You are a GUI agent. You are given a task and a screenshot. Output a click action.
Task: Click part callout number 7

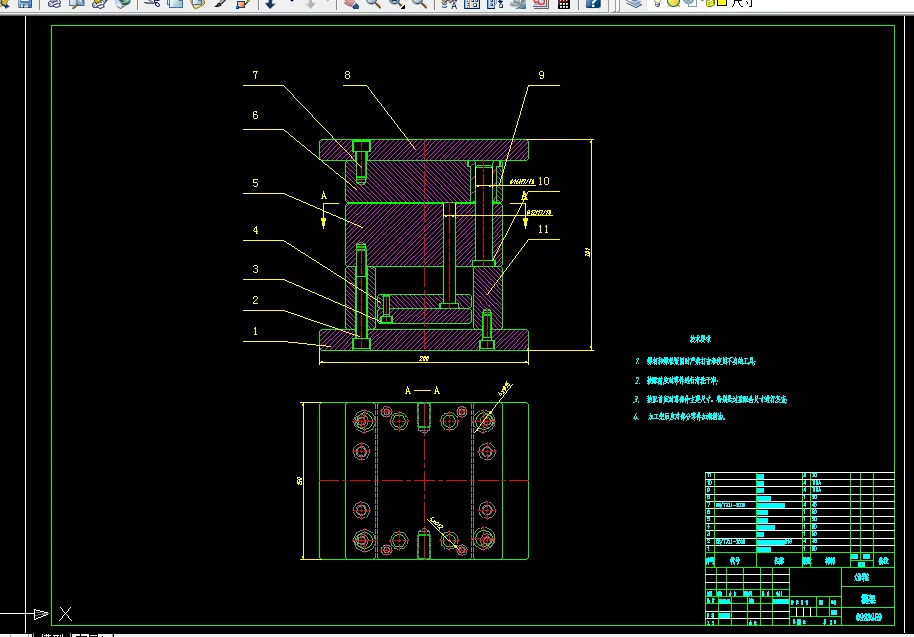pos(255,75)
